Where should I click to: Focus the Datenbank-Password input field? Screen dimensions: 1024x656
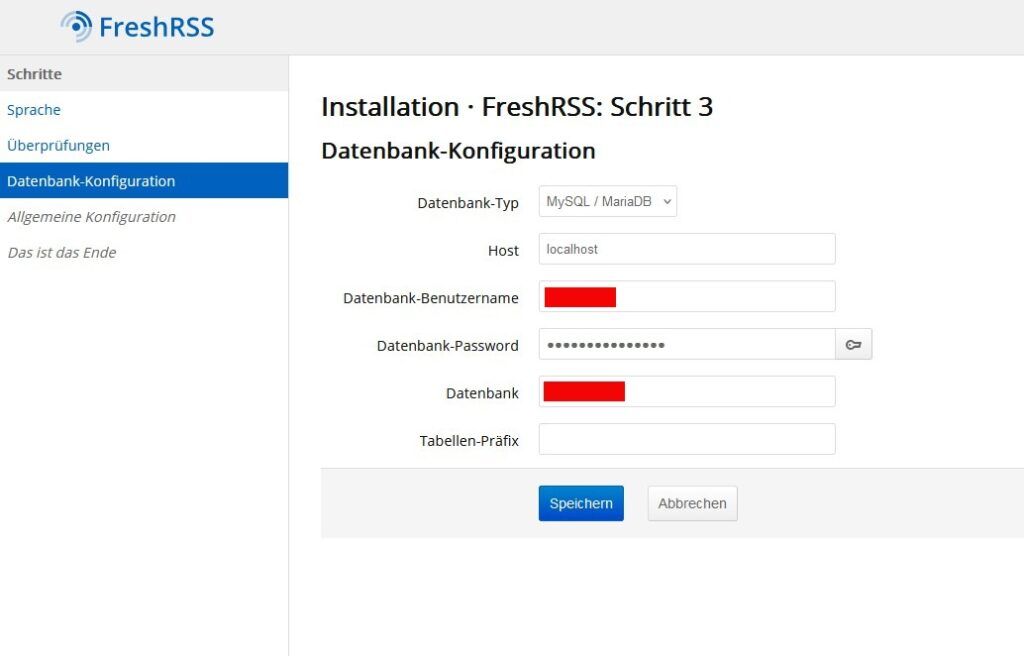pyautogui.click(x=687, y=344)
